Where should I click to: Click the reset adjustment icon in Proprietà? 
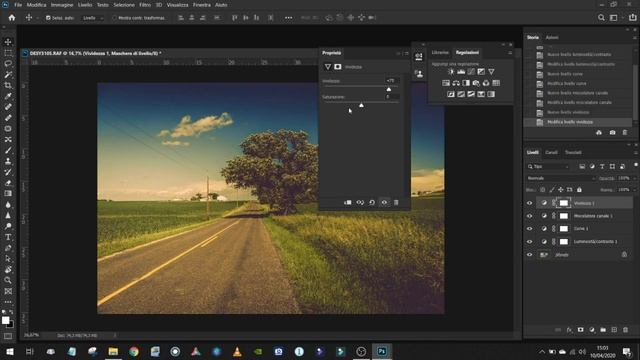(372, 202)
